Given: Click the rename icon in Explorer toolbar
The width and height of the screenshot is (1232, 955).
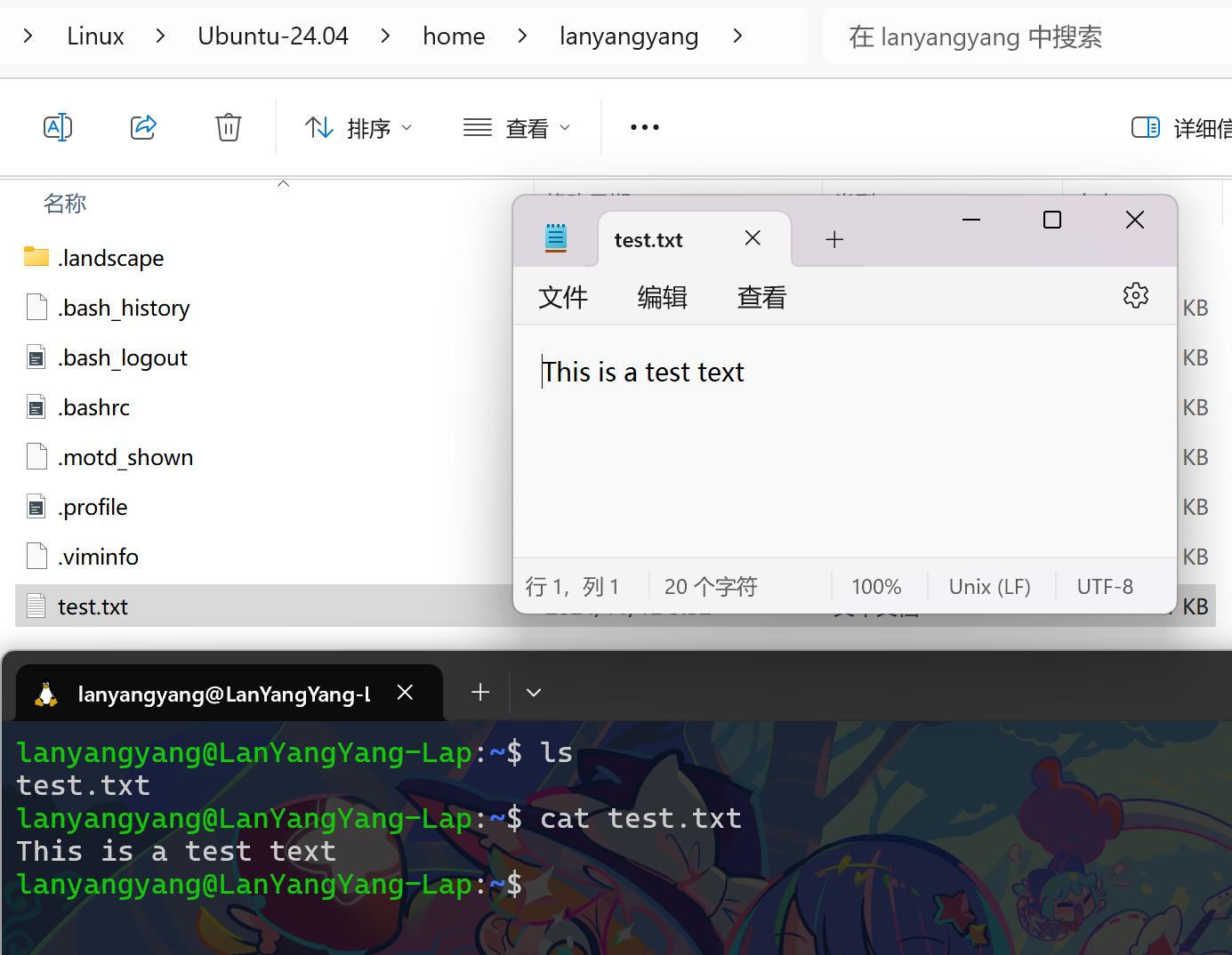Looking at the screenshot, I should coord(58,127).
